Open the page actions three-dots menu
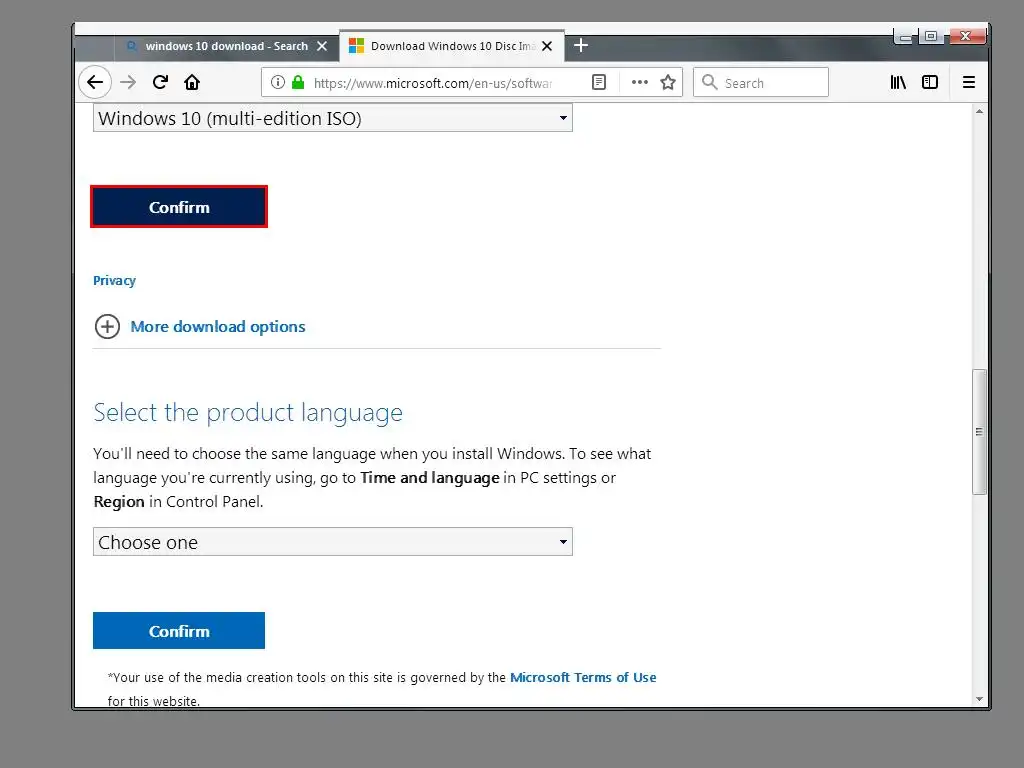Image resolution: width=1024 pixels, height=768 pixels. click(639, 82)
